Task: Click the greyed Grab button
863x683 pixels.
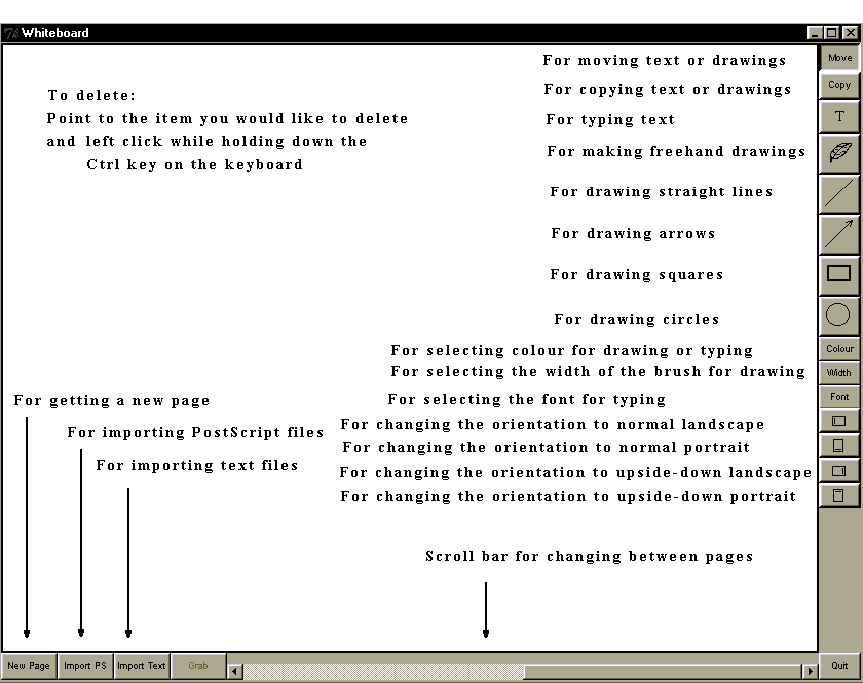Action: point(198,666)
